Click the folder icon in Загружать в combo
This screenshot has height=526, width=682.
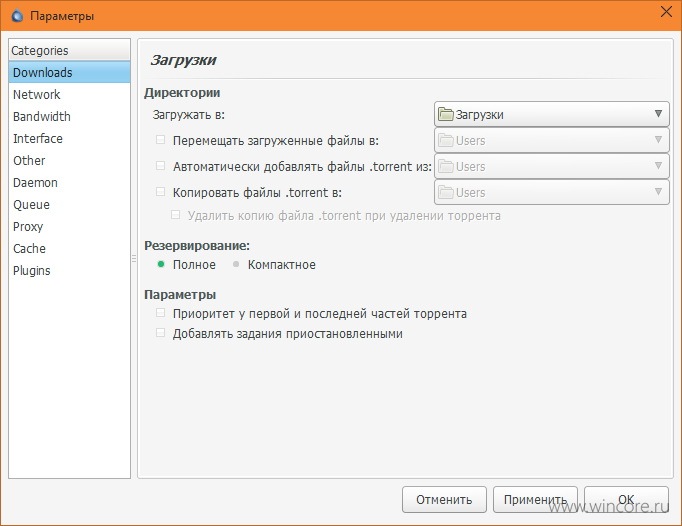tap(445, 114)
